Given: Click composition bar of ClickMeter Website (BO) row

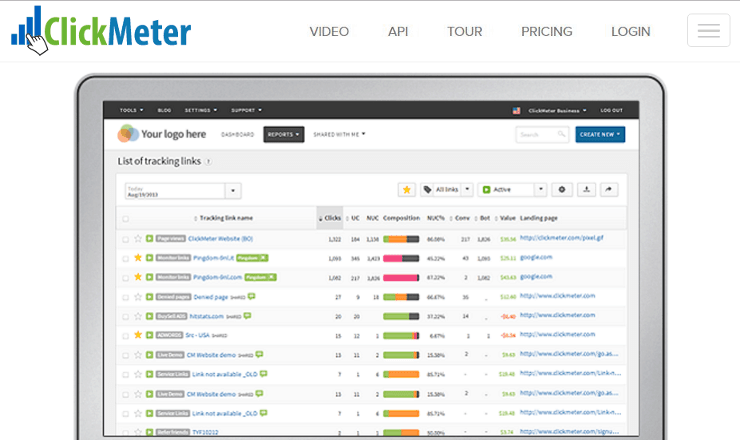Looking at the screenshot, I should click(401, 239).
